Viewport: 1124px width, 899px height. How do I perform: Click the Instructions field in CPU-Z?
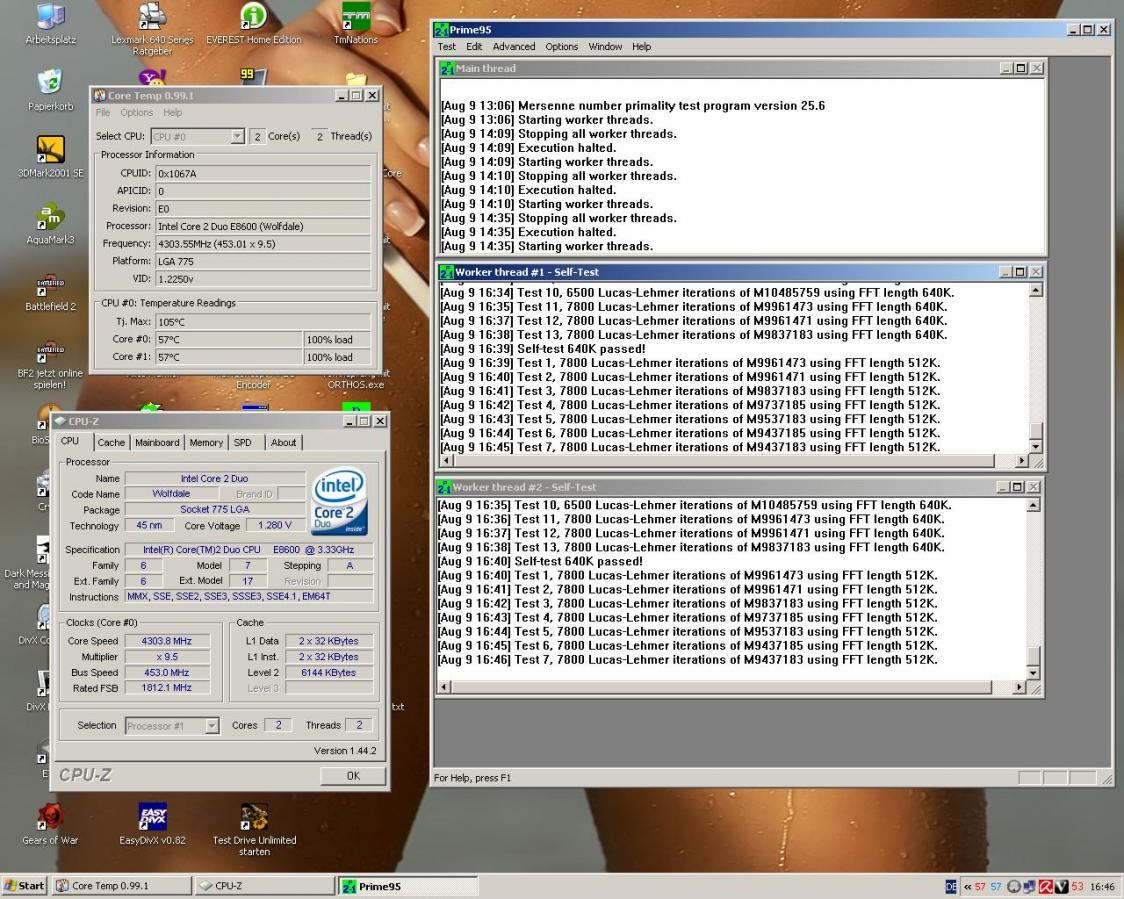click(249, 596)
